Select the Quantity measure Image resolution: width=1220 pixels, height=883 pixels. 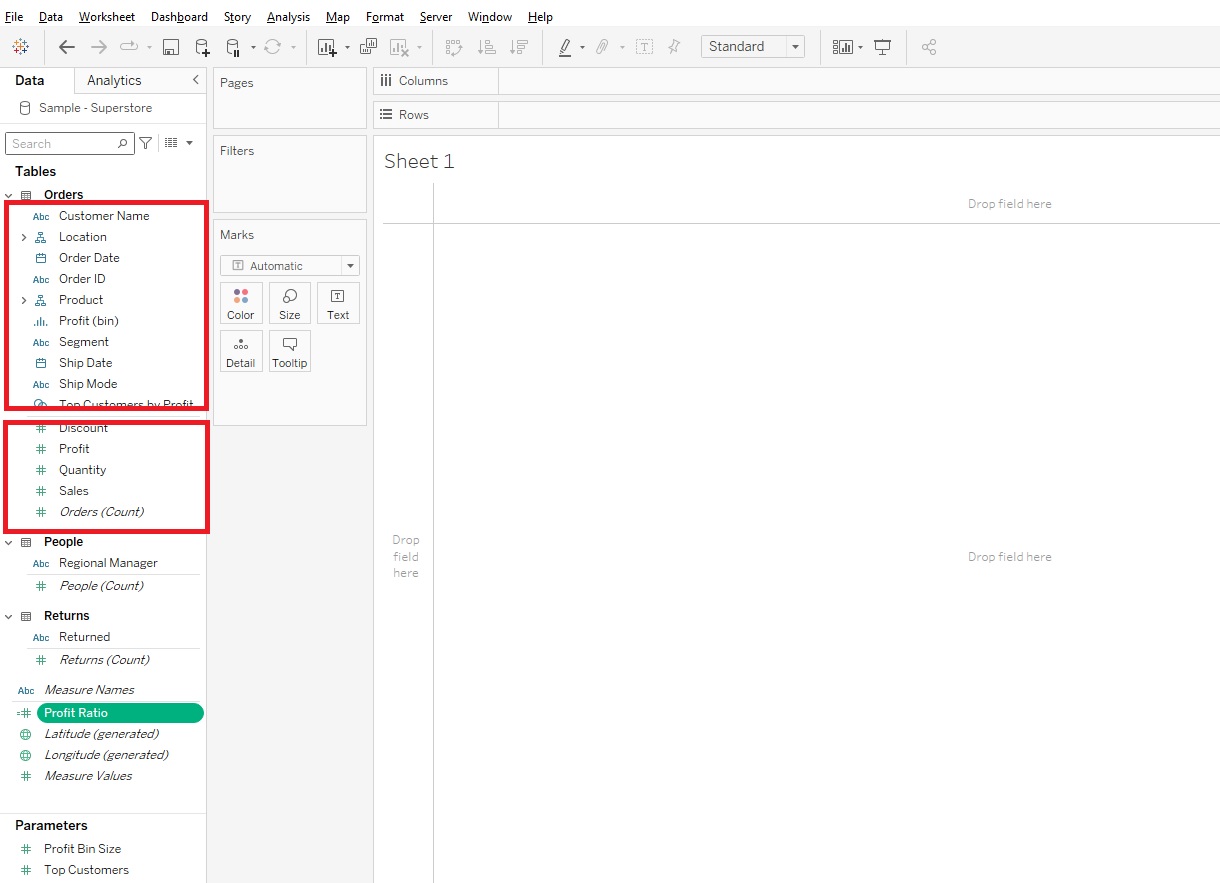tap(82, 470)
